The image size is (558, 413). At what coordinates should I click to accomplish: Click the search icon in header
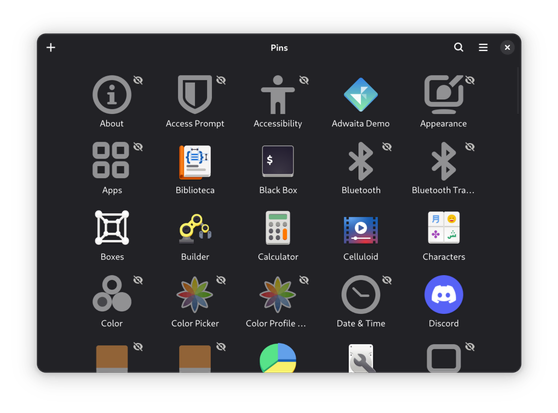tap(458, 47)
